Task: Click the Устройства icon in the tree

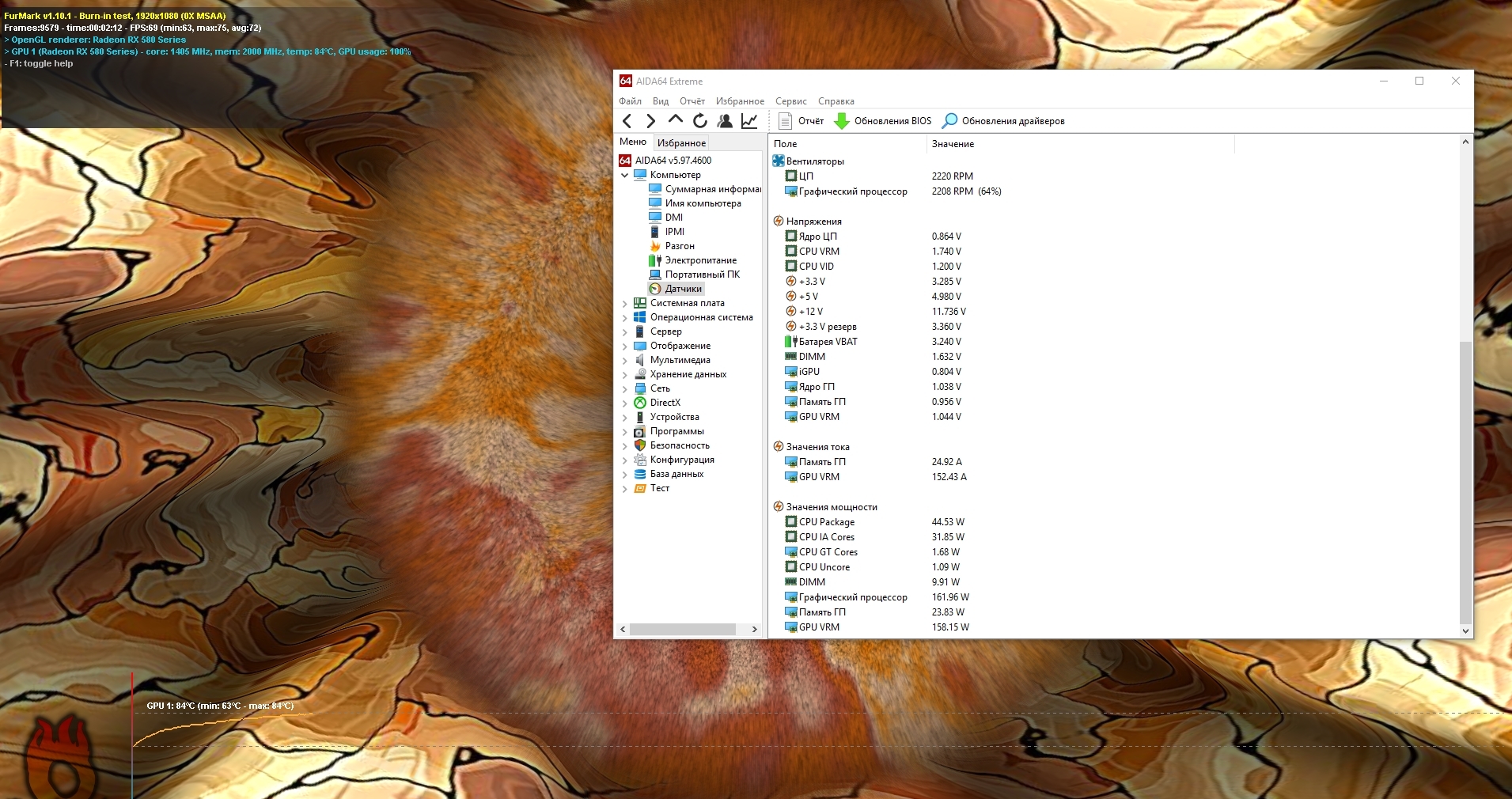Action: (x=640, y=417)
